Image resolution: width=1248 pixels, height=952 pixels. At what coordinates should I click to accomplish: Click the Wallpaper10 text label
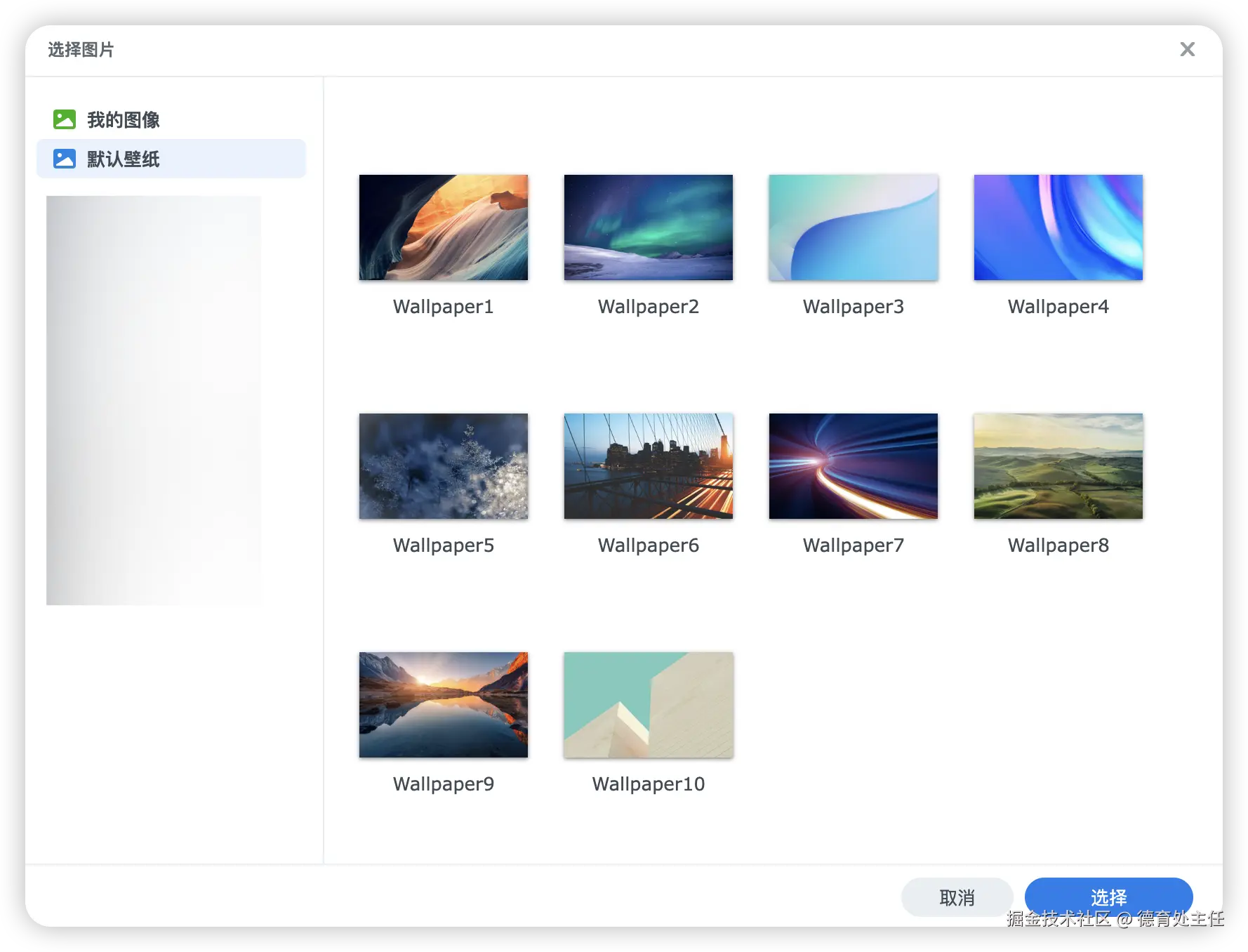point(648,784)
